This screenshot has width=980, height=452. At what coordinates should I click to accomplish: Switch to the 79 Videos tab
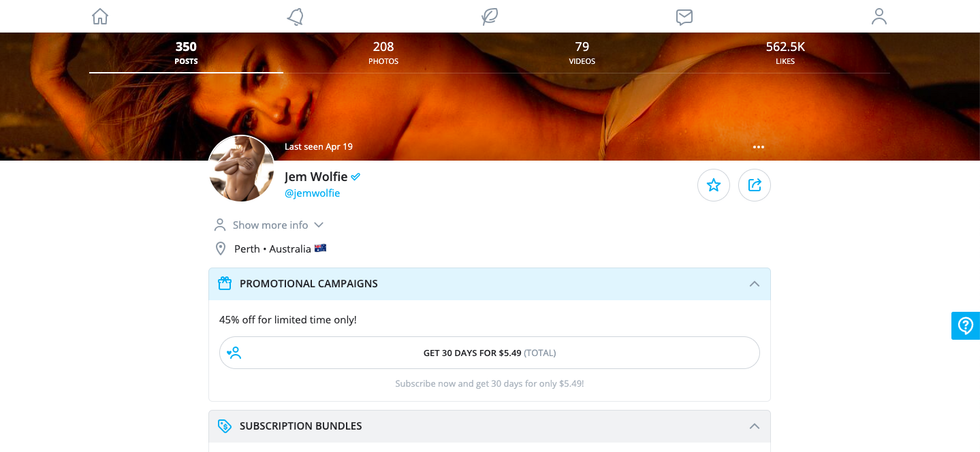tap(582, 53)
